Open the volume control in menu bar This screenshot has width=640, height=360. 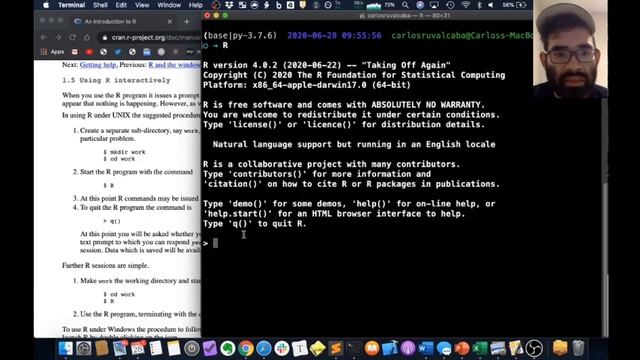tap(491, 5)
